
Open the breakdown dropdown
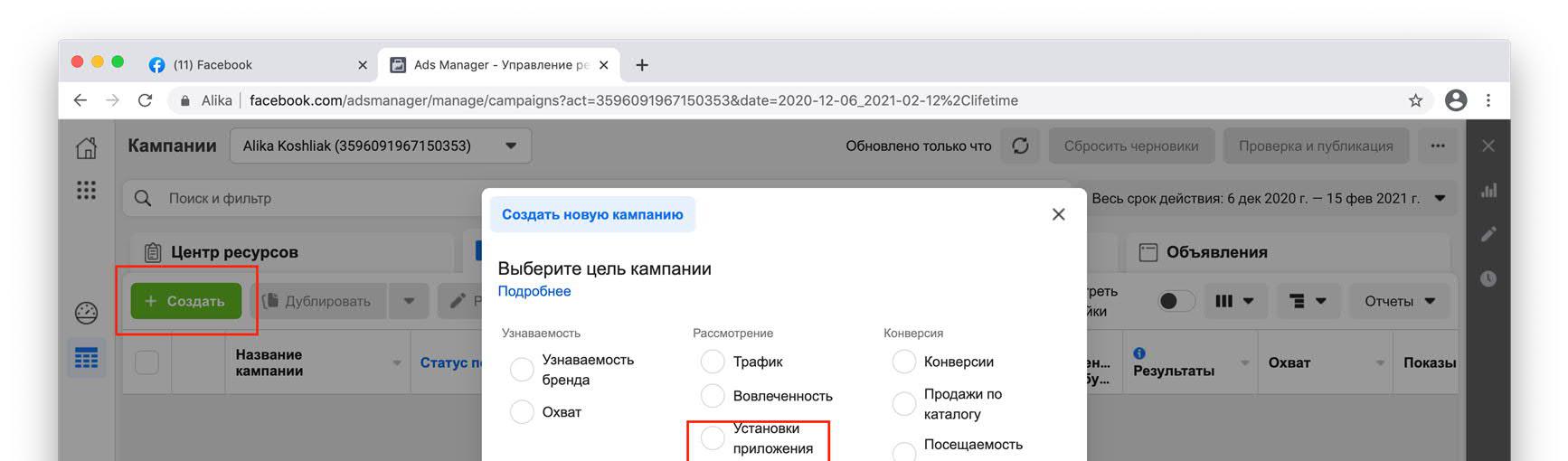click(1308, 301)
